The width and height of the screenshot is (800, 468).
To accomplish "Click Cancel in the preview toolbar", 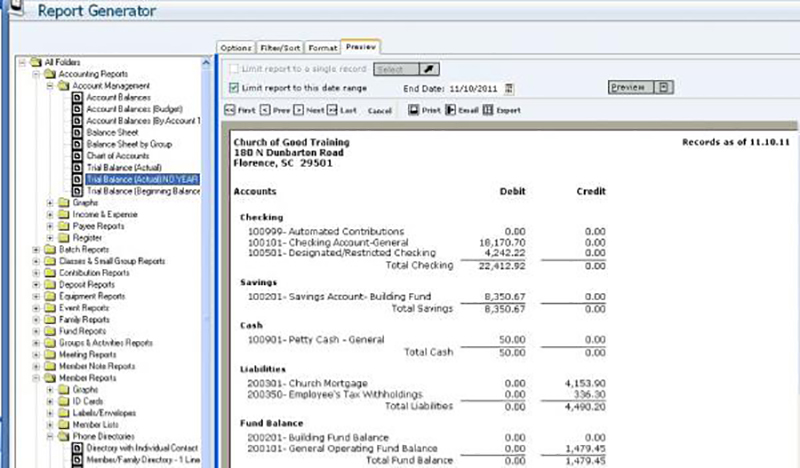I will (380, 111).
